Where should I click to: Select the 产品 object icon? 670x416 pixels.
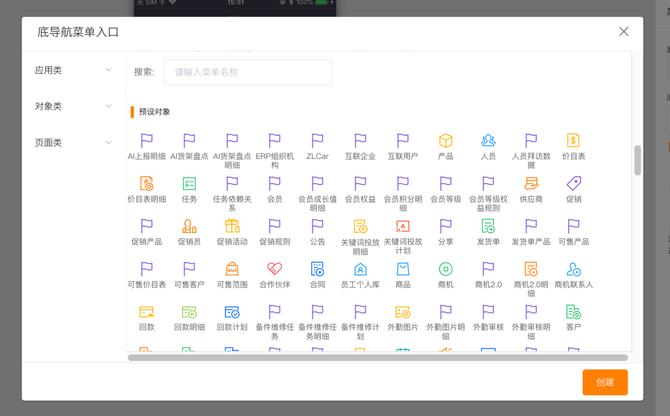coord(446,141)
